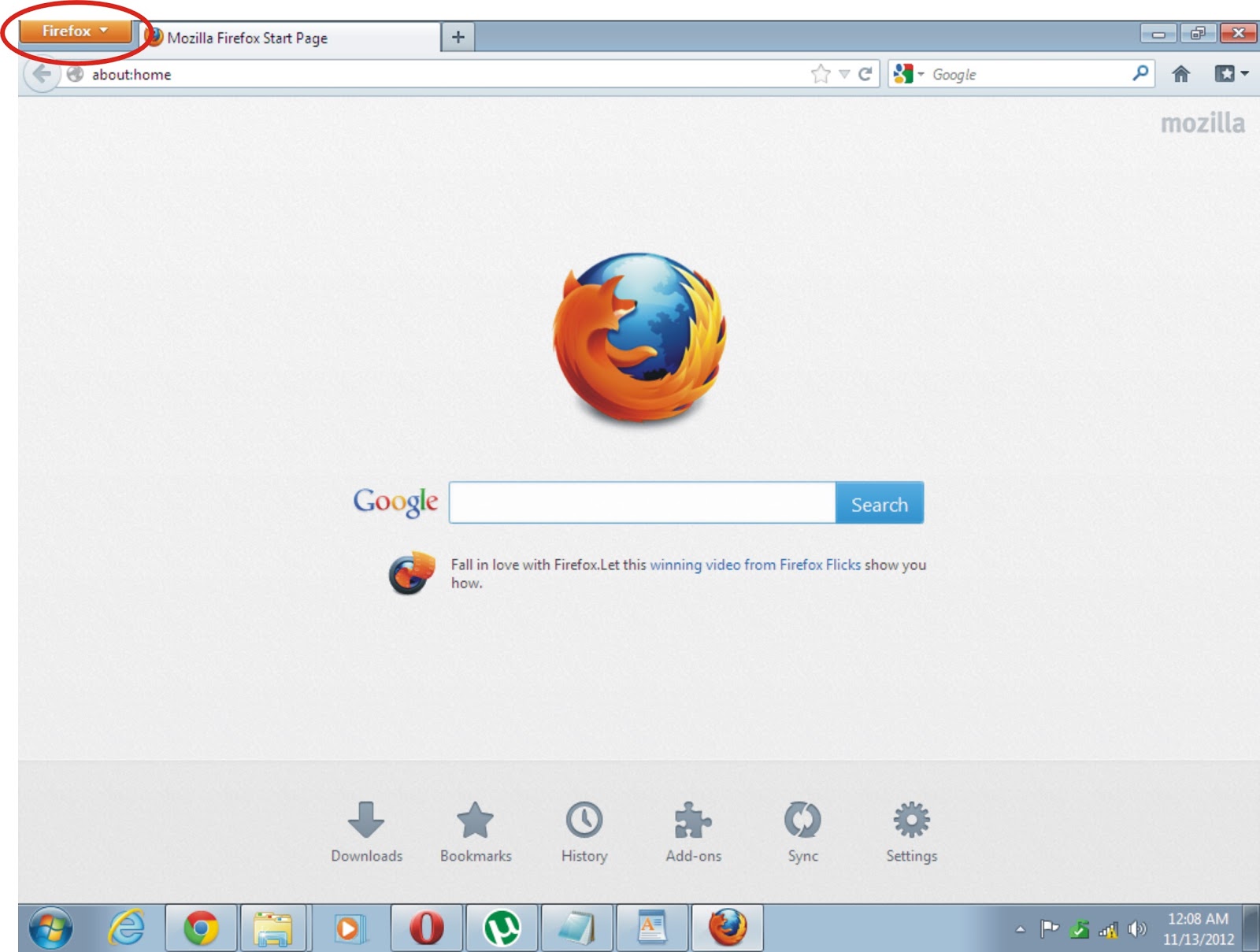Open a new tab with the plus button
Image resolution: width=1260 pixels, height=952 pixels.
pos(458,37)
